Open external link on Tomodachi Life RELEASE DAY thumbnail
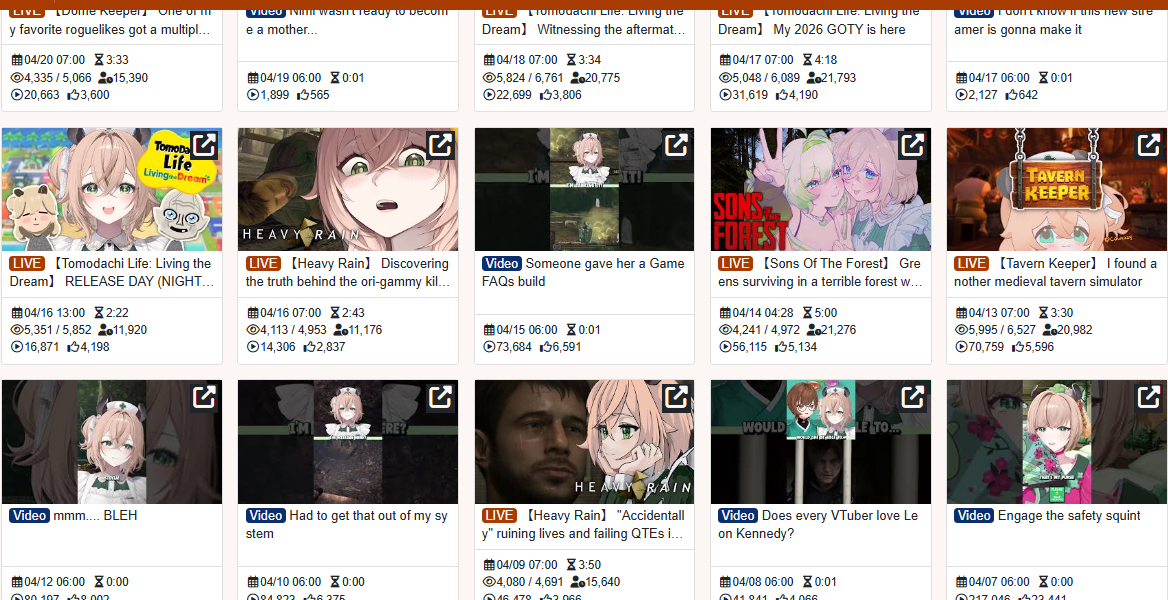Viewport: 1168px width, 600px height. [204, 145]
